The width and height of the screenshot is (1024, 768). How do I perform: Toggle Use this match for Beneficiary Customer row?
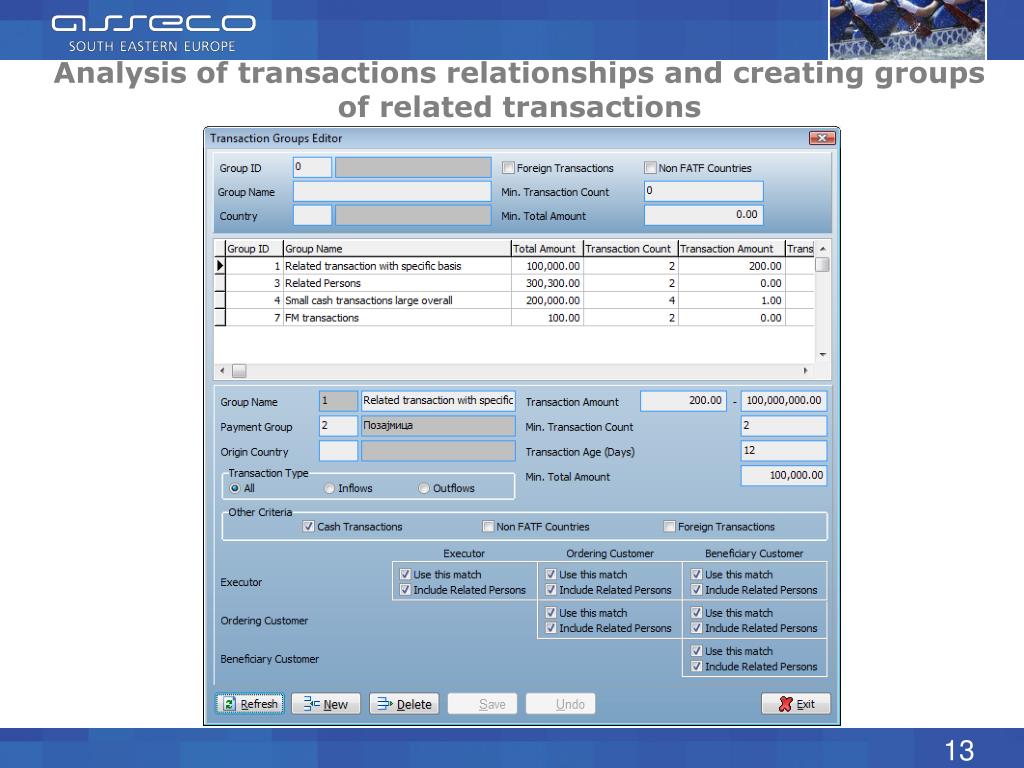(697, 651)
